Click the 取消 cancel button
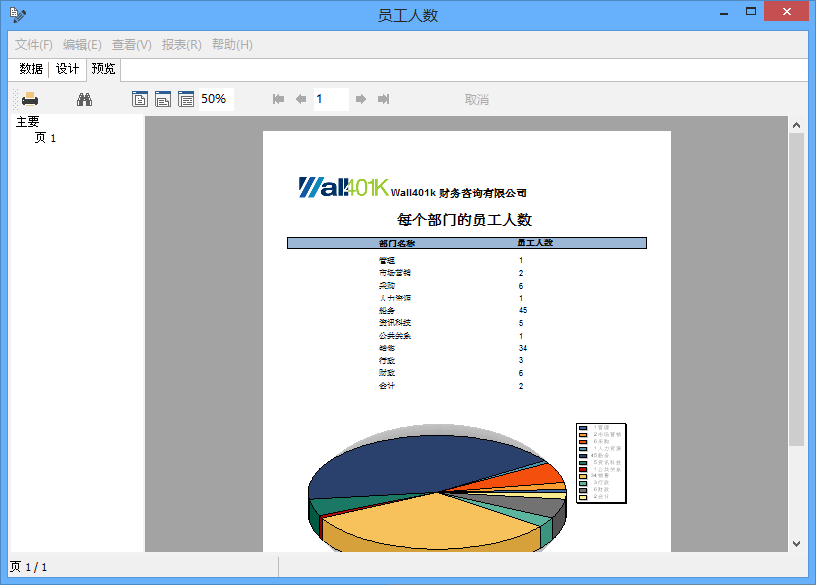The image size is (816, 585). [x=477, y=98]
